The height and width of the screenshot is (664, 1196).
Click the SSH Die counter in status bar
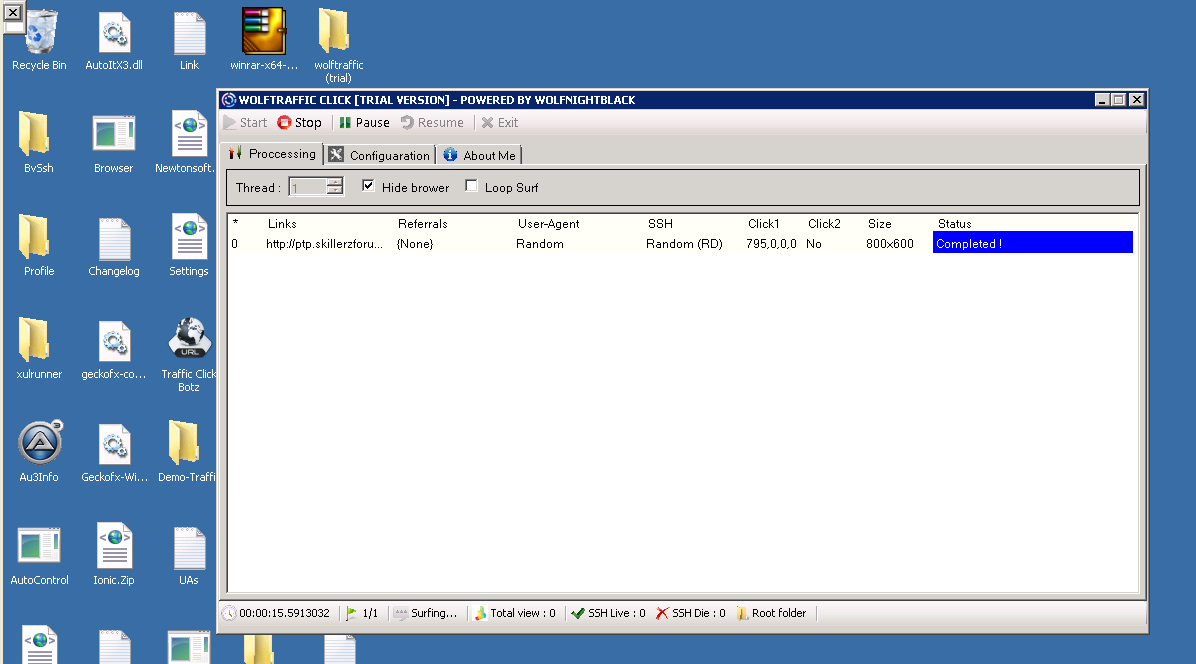point(690,613)
